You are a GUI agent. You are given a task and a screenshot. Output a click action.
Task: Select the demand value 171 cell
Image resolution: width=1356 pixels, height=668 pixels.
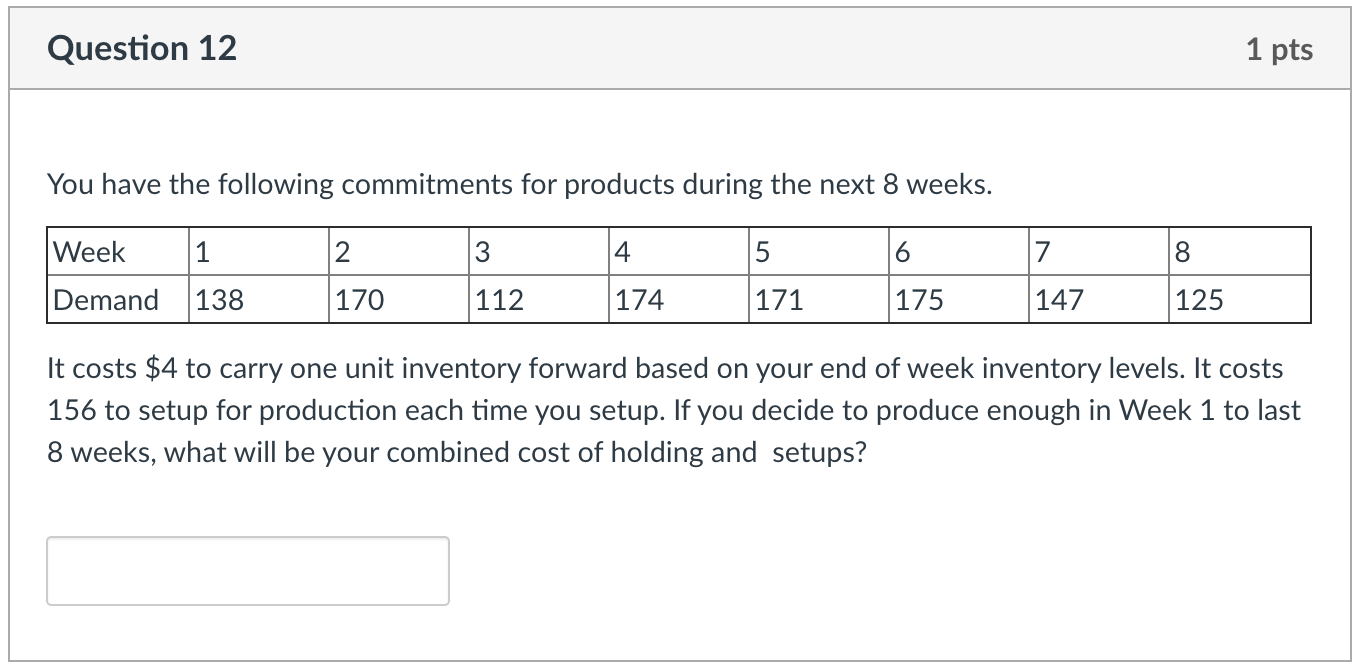pyautogui.click(x=818, y=300)
